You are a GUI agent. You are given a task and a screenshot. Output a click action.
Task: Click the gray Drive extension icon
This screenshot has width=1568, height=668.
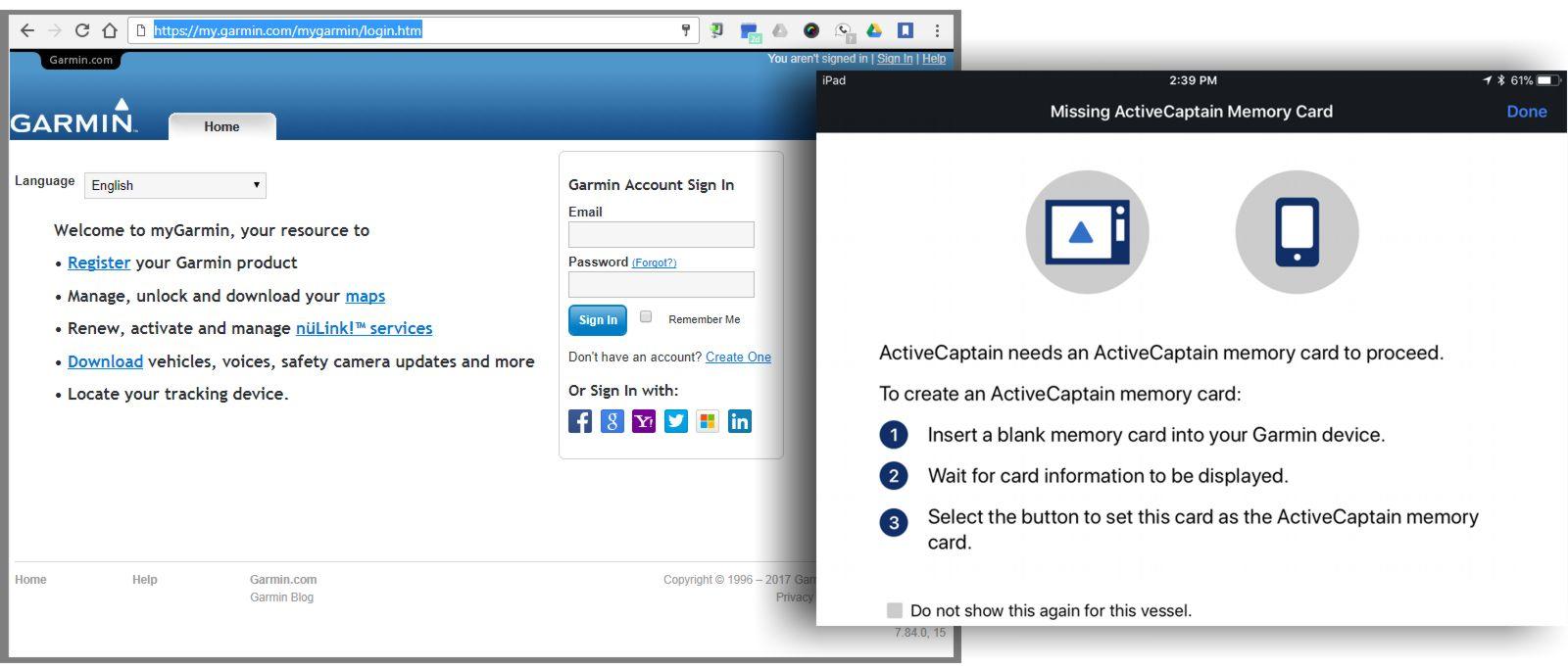780,30
